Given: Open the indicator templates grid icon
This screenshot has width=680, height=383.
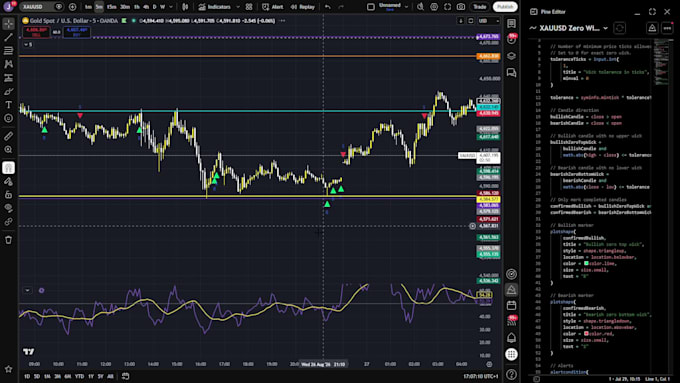Looking at the screenshot, I should pos(249,7).
